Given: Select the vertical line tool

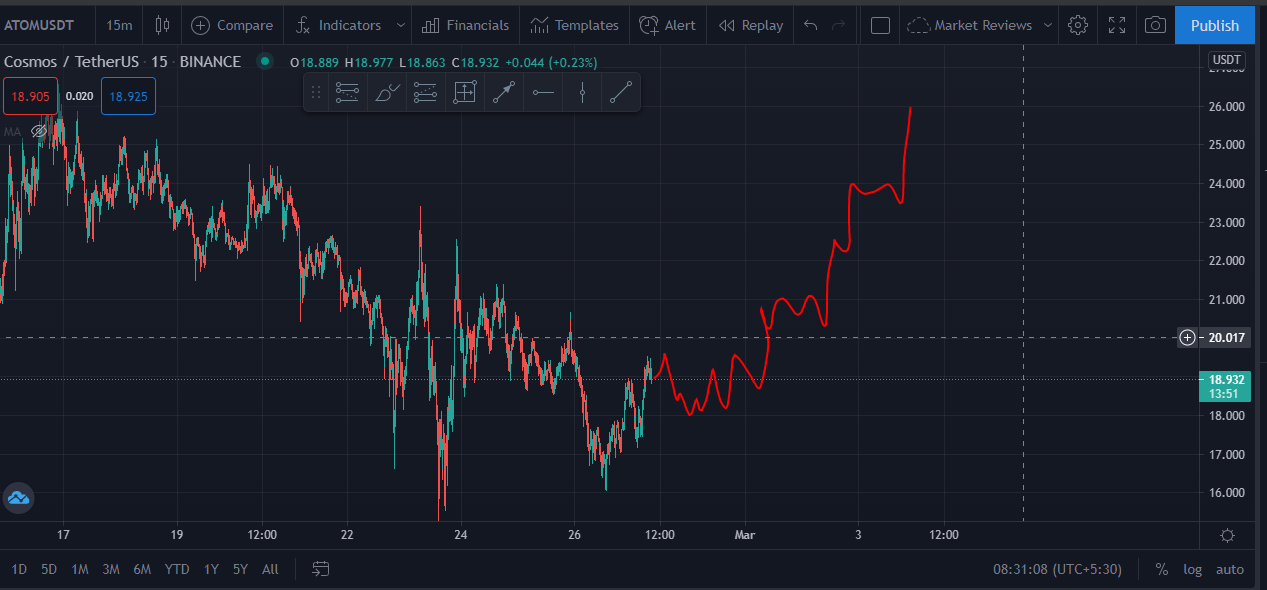Looking at the screenshot, I should click(x=581, y=93).
